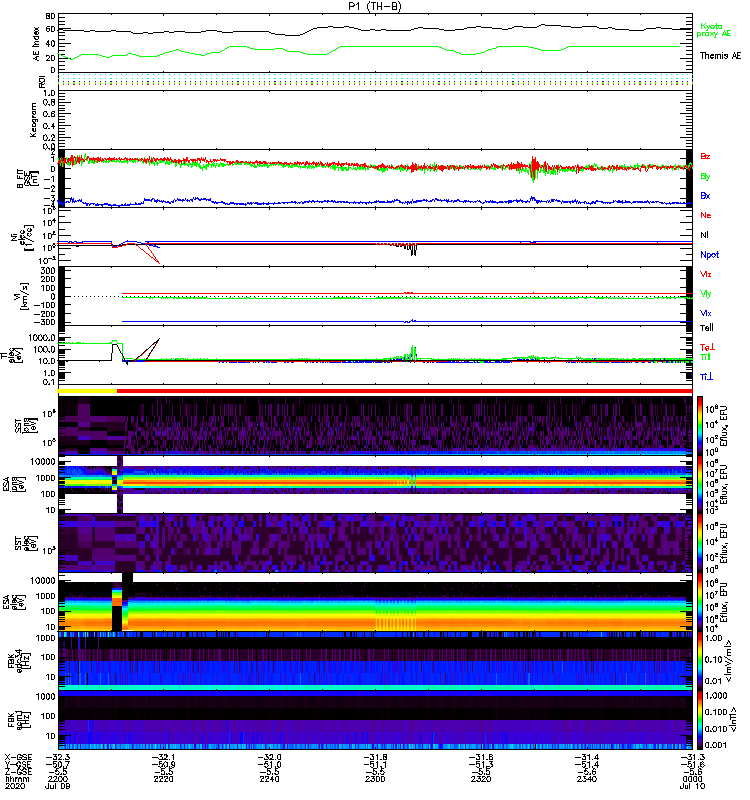Click the -32.0 X-GSE value
The height and width of the screenshot is (800, 750).
pyautogui.click(x=269, y=758)
